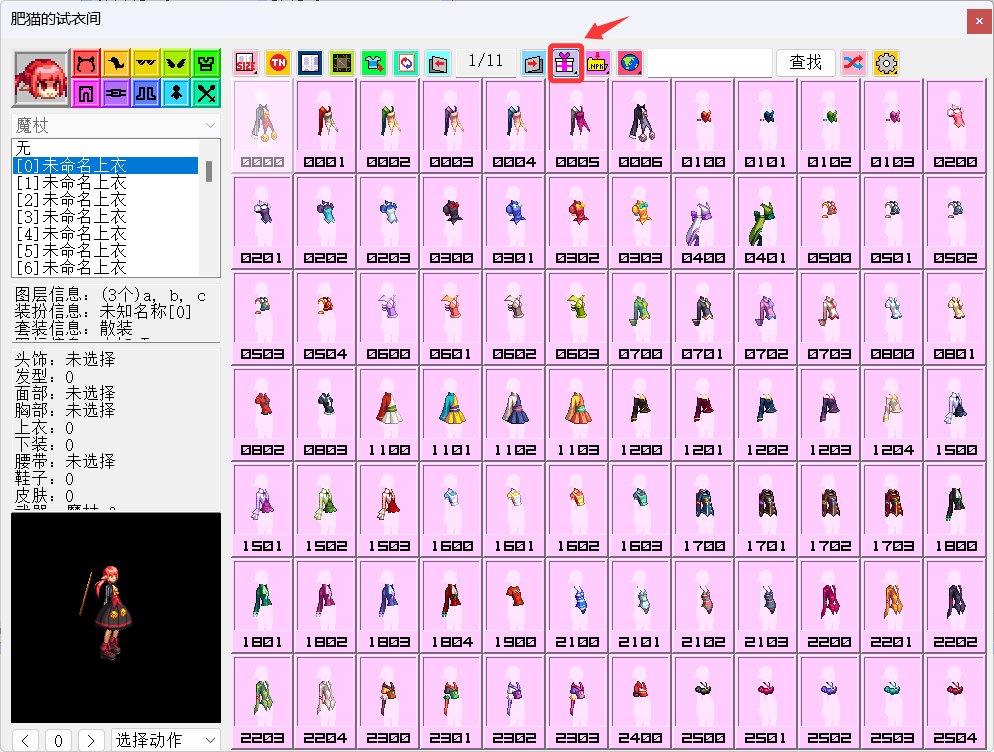Click the NPK download toolbar icon

tap(597, 63)
